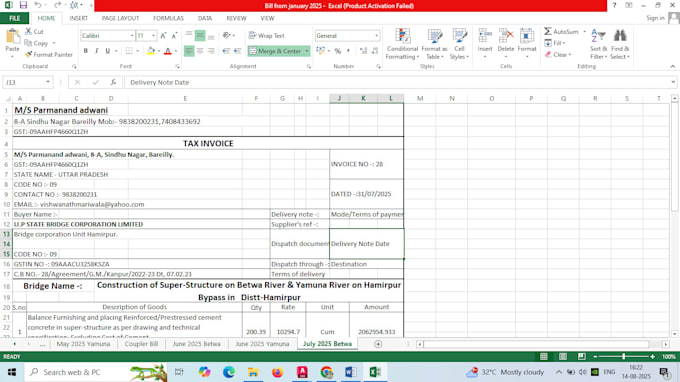Click the Copy button
Image resolution: width=680 pixels, height=382 pixels.
point(36,43)
